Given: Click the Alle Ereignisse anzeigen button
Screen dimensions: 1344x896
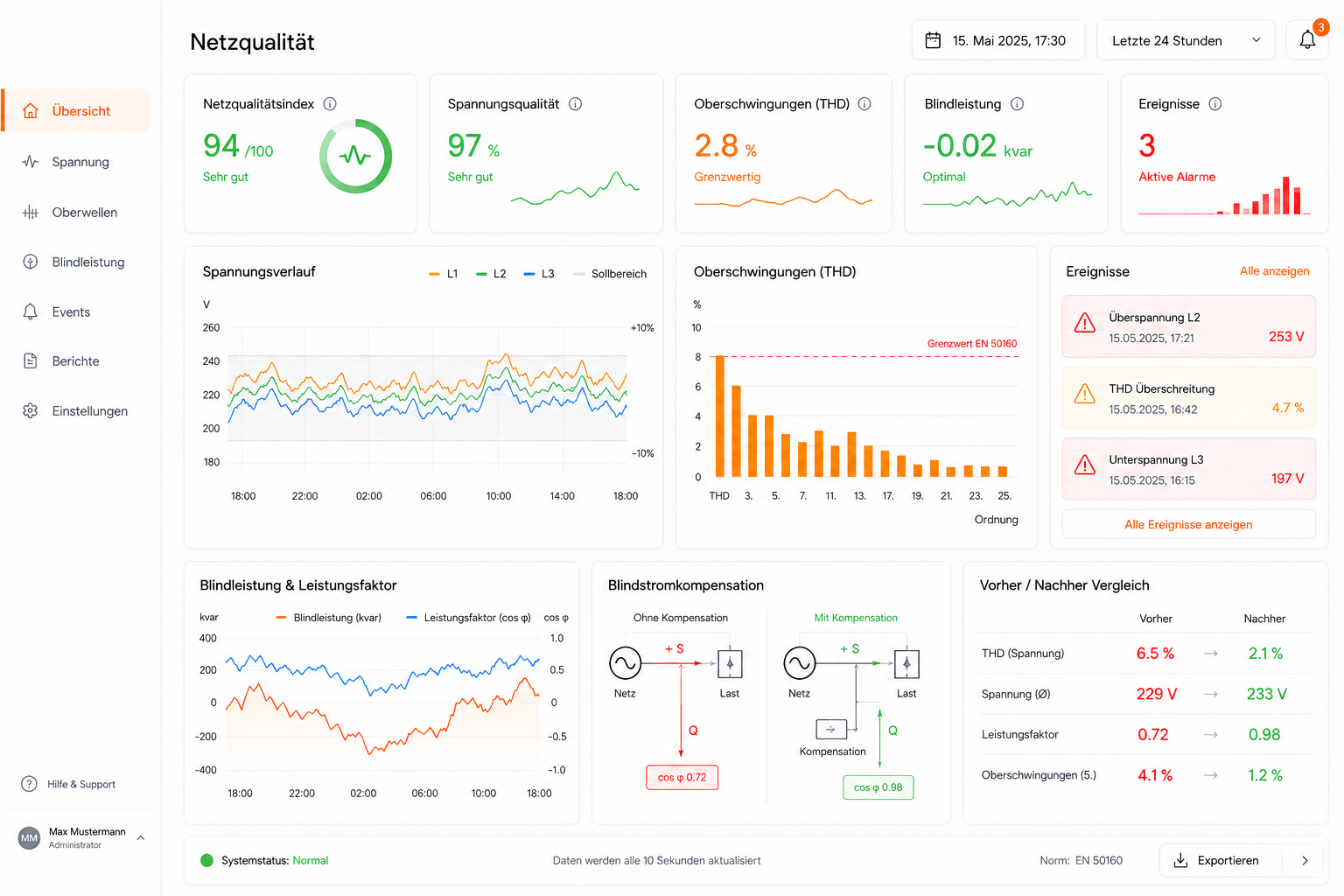Looking at the screenshot, I should click(1188, 525).
